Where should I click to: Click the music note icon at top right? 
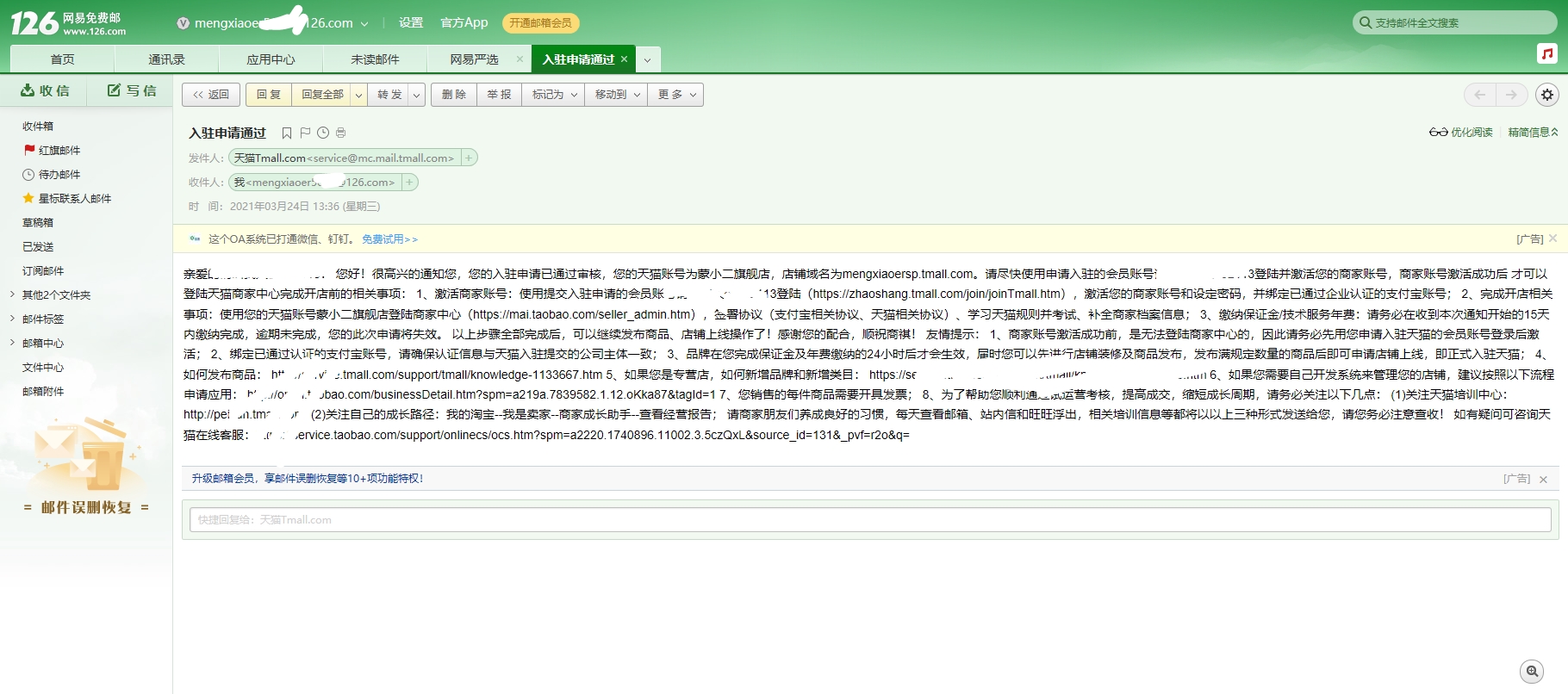(x=1547, y=53)
